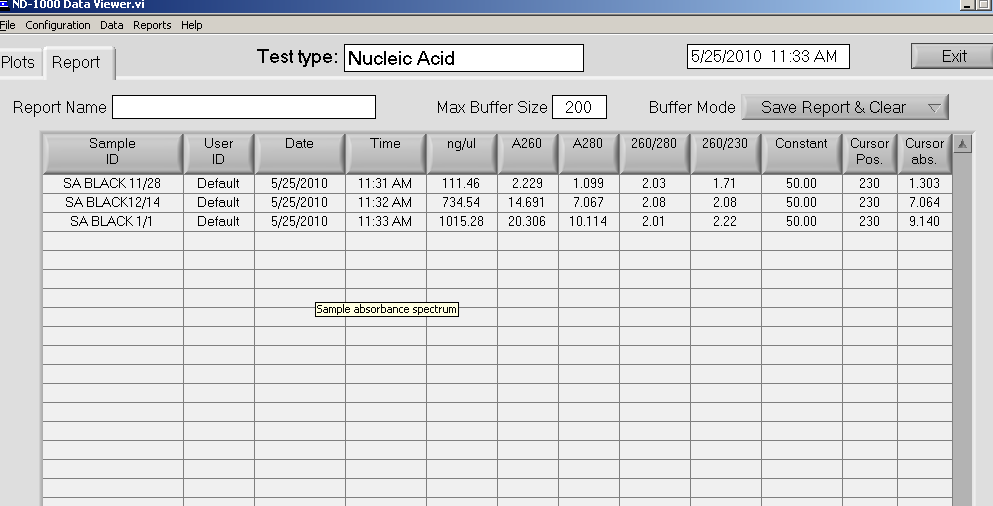Click the 260/280 column header
The width and height of the screenshot is (993, 506).
click(654, 153)
